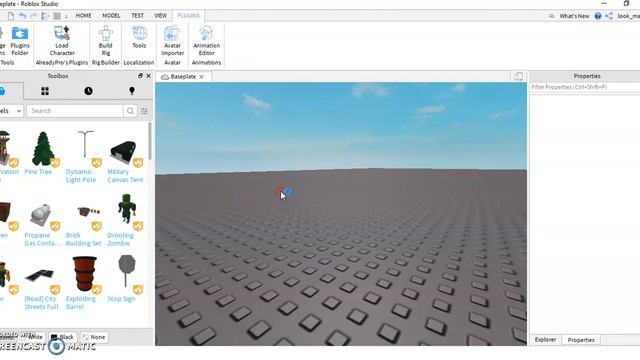Open the Toolbox Marketplace tab
Image resolution: width=640 pixels, height=360 pixels.
[3, 91]
